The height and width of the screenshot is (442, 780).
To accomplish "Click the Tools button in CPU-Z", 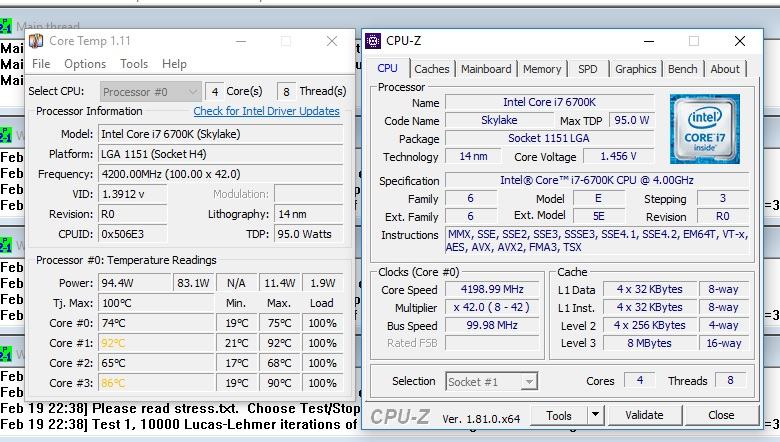I will [x=558, y=416].
